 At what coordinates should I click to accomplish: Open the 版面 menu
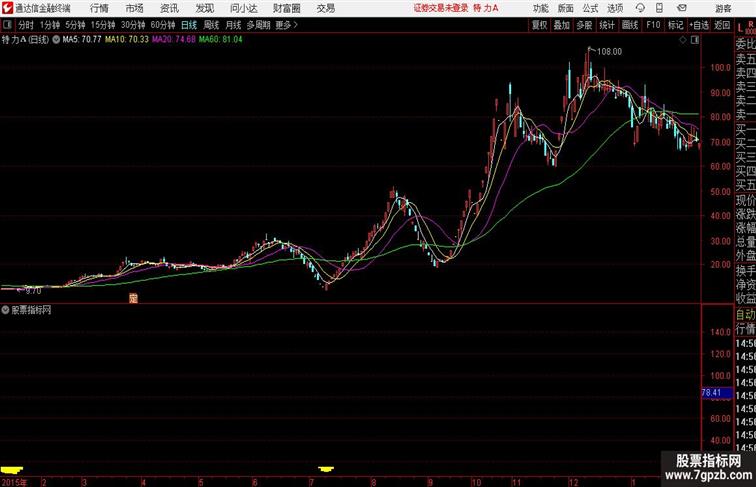[x=566, y=8]
